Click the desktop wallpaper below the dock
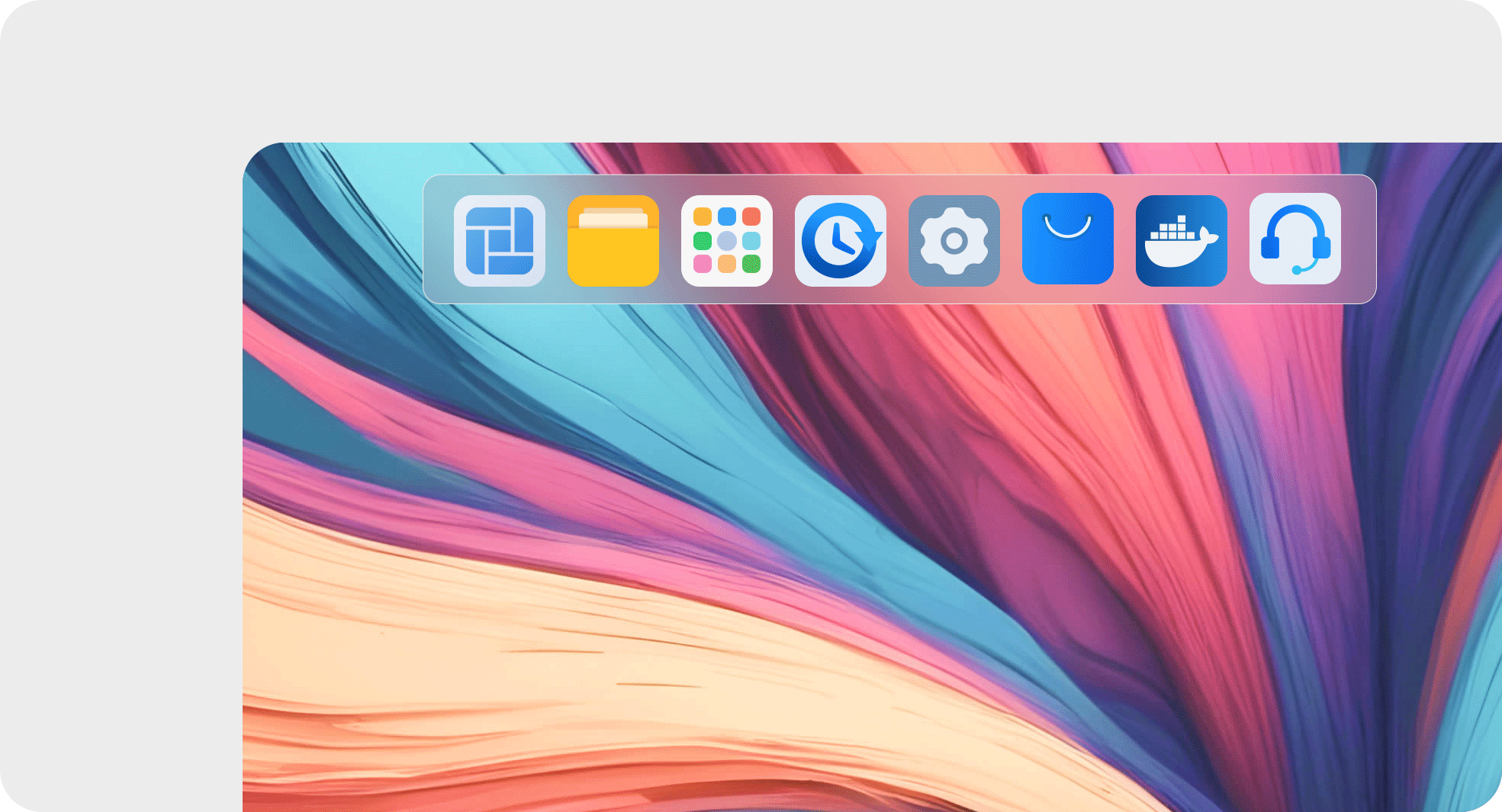The width and height of the screenshot is (1502, 812). point(763,496)
